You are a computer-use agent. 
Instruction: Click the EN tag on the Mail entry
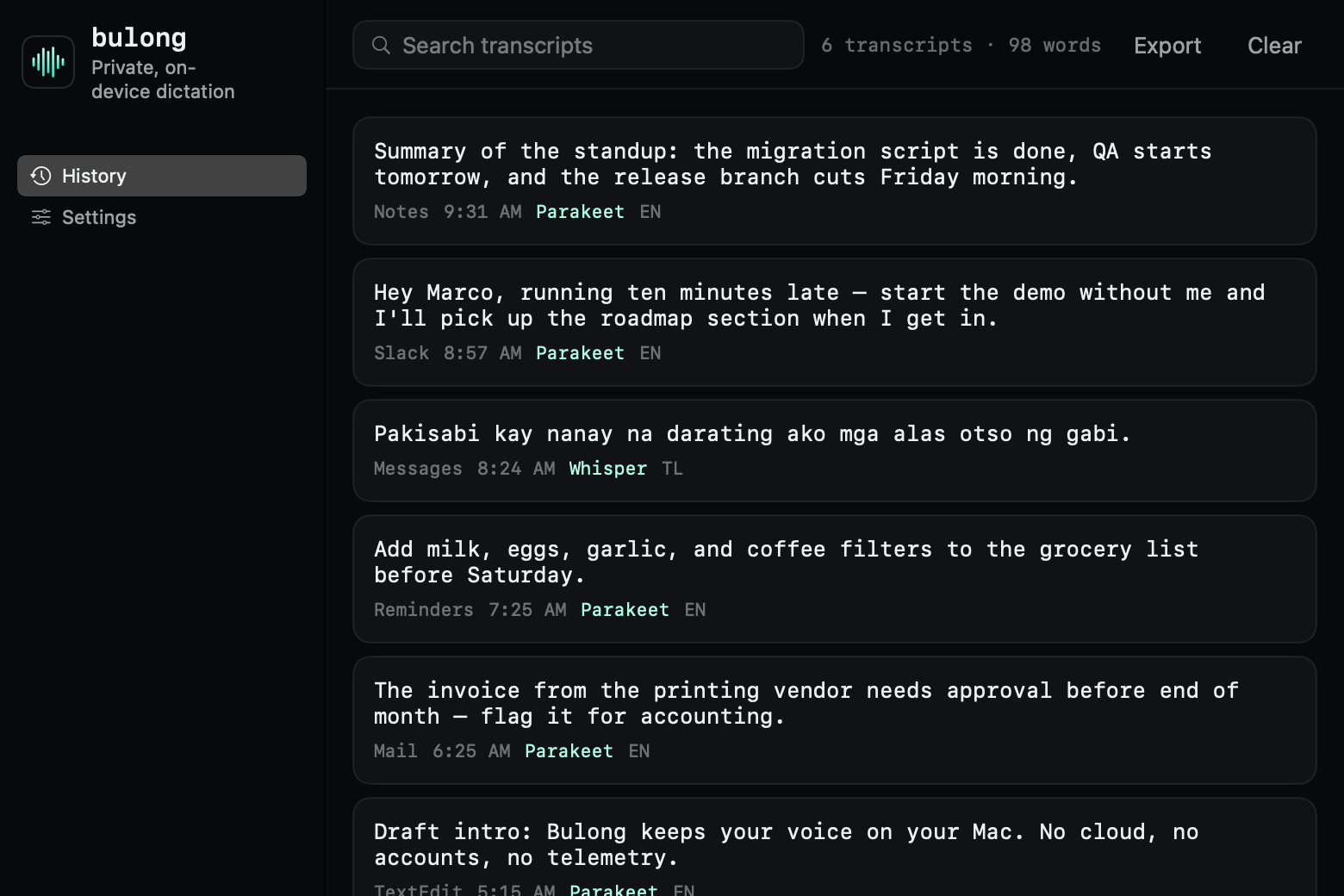tap(639, 751)
